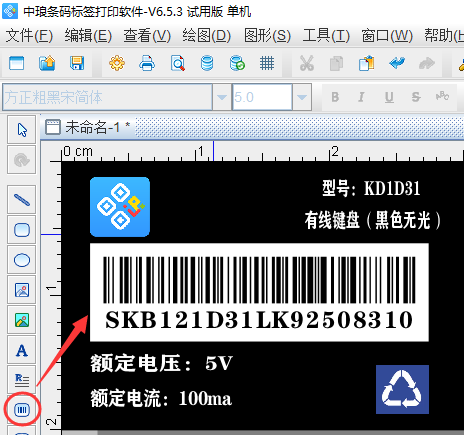Click the font size input field

tap(262, 97)
